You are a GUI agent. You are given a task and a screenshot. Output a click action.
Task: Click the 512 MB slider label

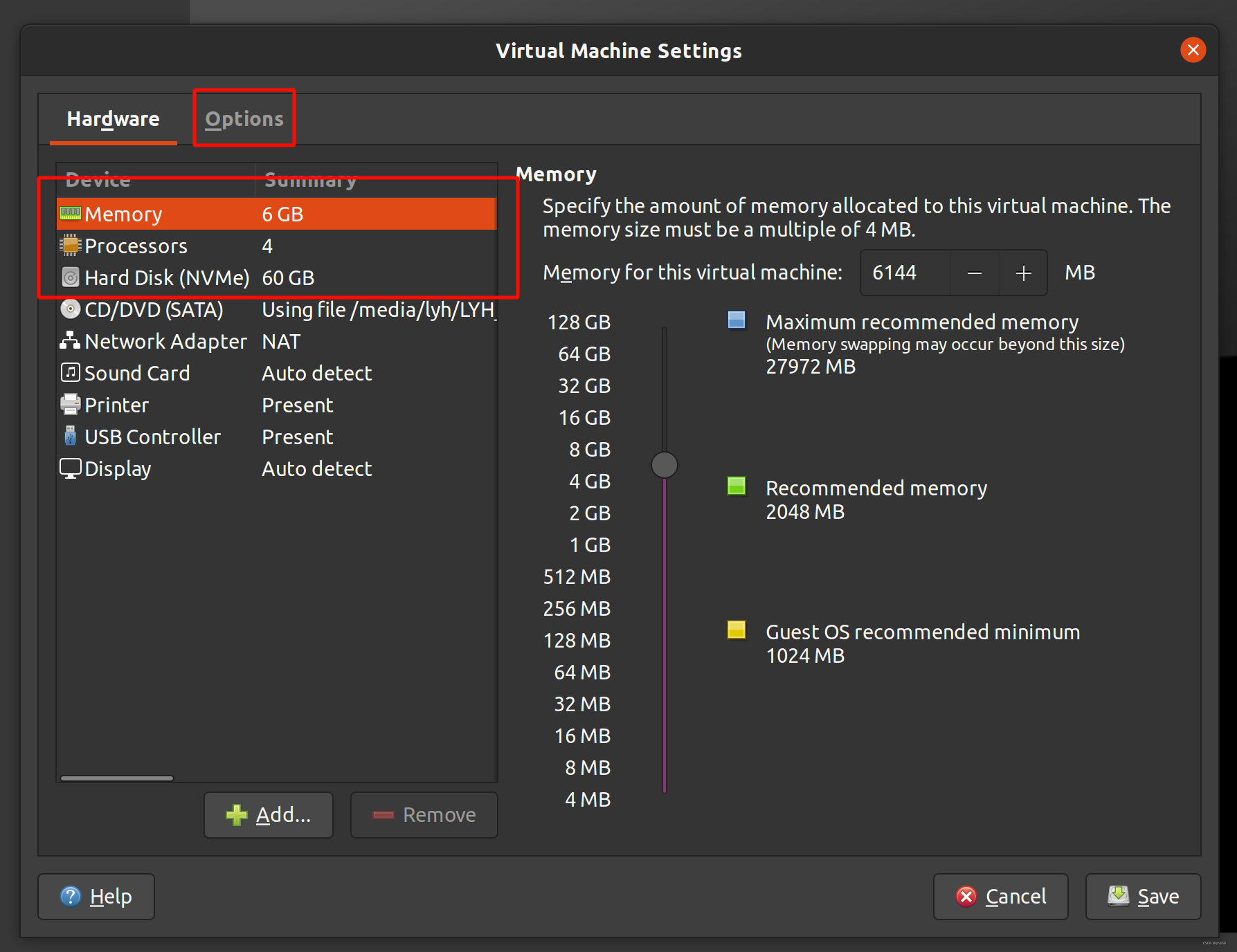577,576
